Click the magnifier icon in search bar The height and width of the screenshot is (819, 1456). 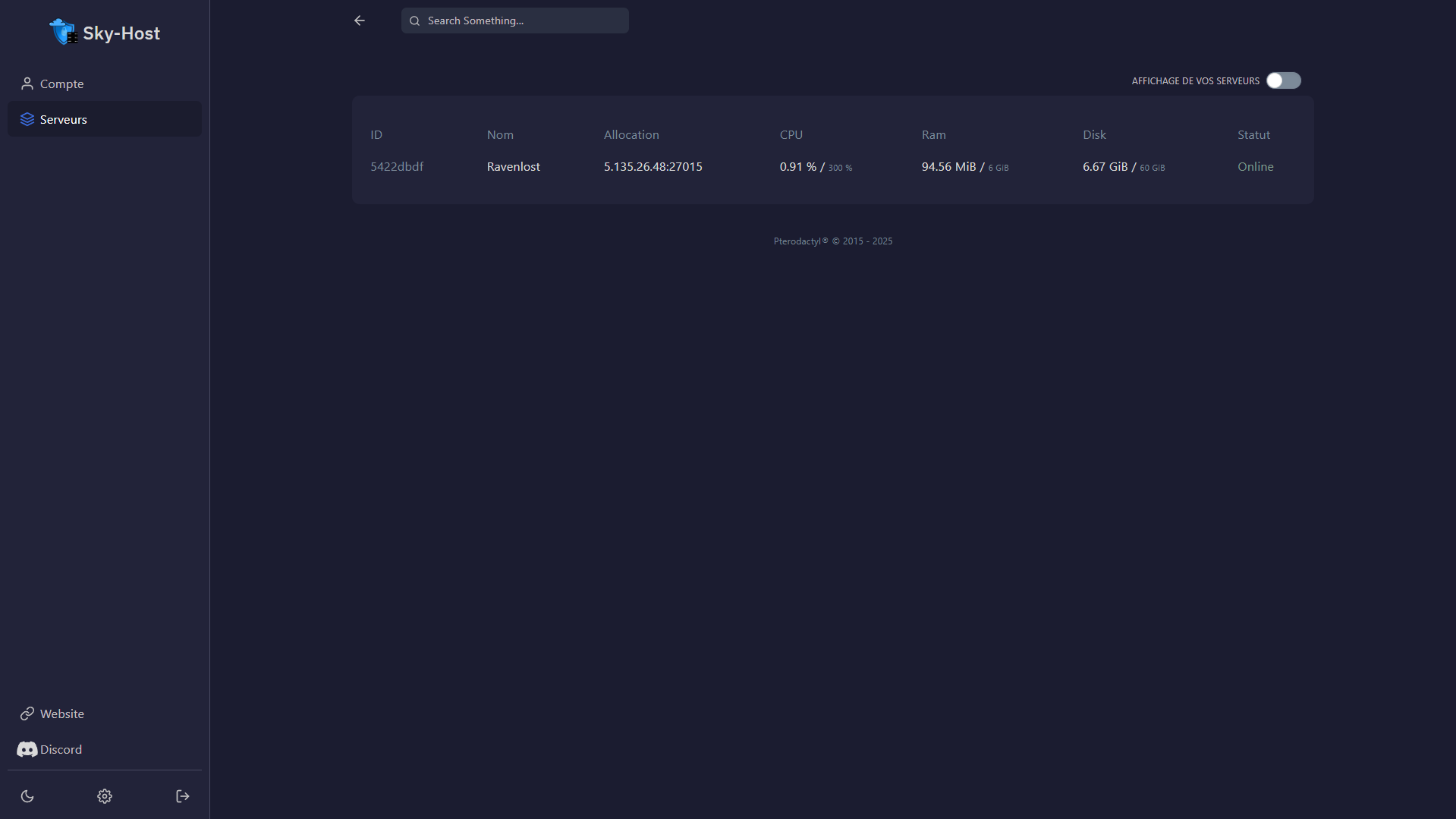coord(415,20)
